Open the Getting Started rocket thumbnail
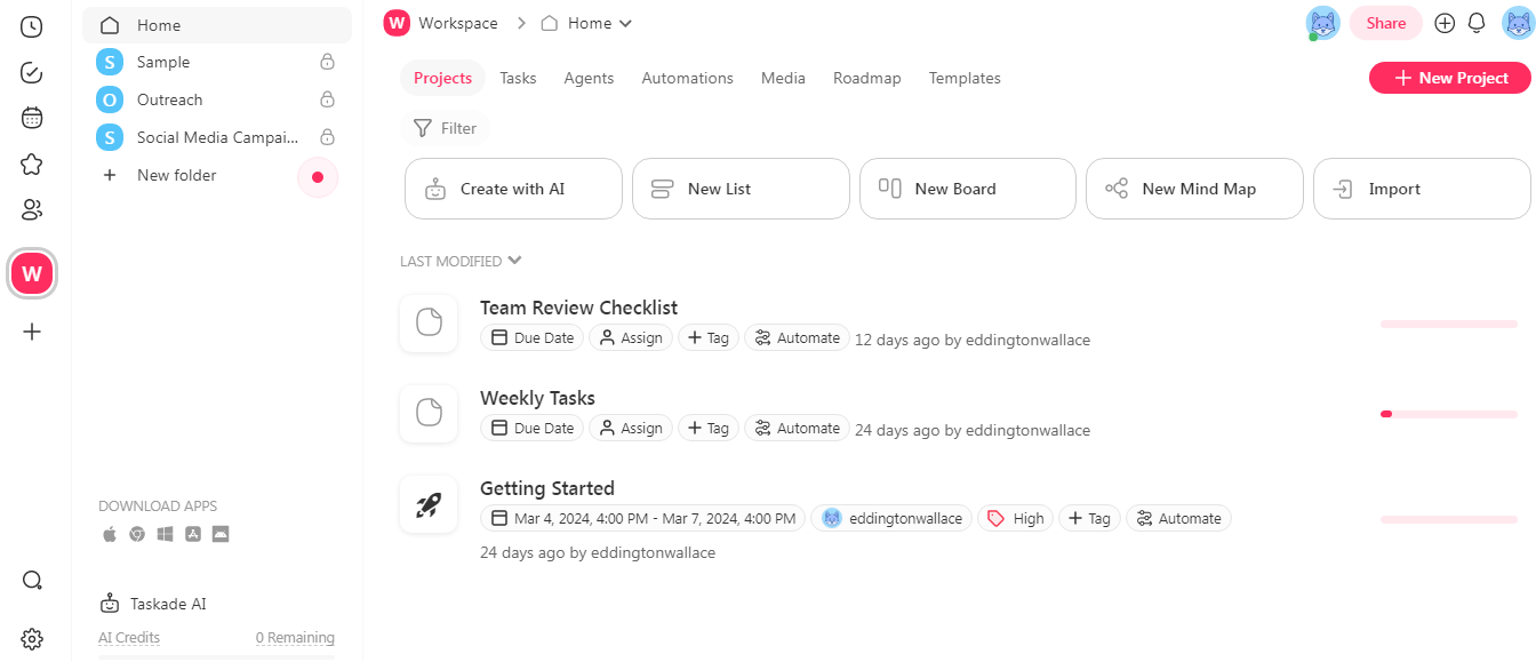This screenshot has width=1536, height=662. pyautogui.click(x=428, y=504)
